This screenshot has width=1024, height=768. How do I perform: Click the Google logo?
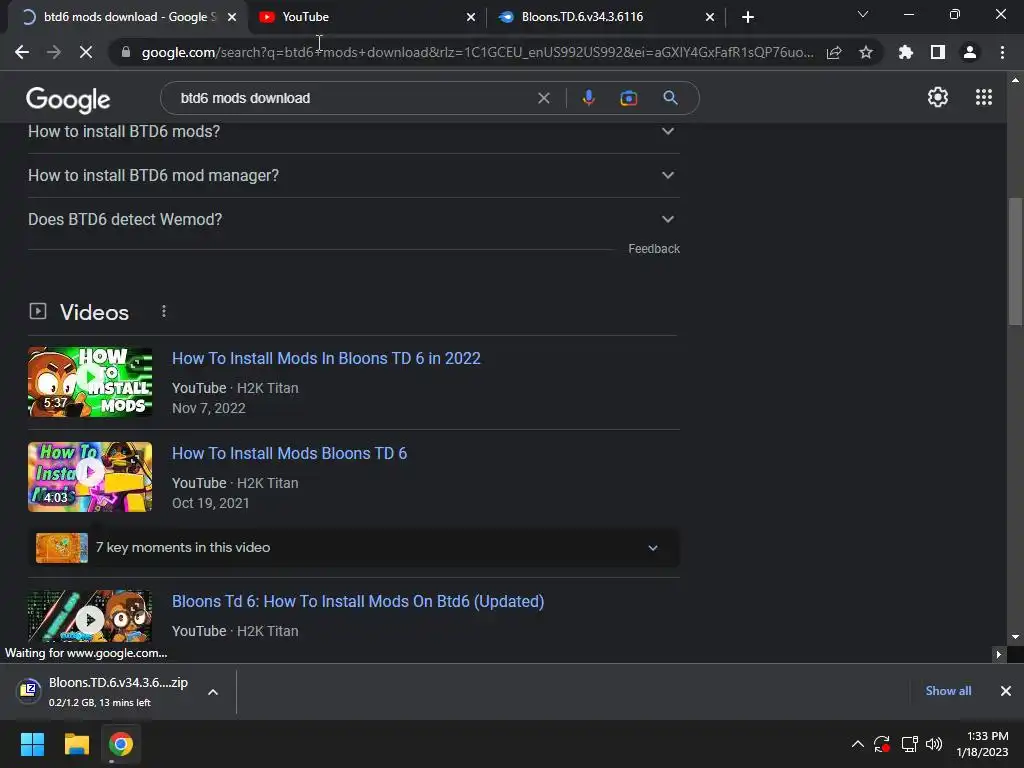pyautogui.click(x=68, y=100)
